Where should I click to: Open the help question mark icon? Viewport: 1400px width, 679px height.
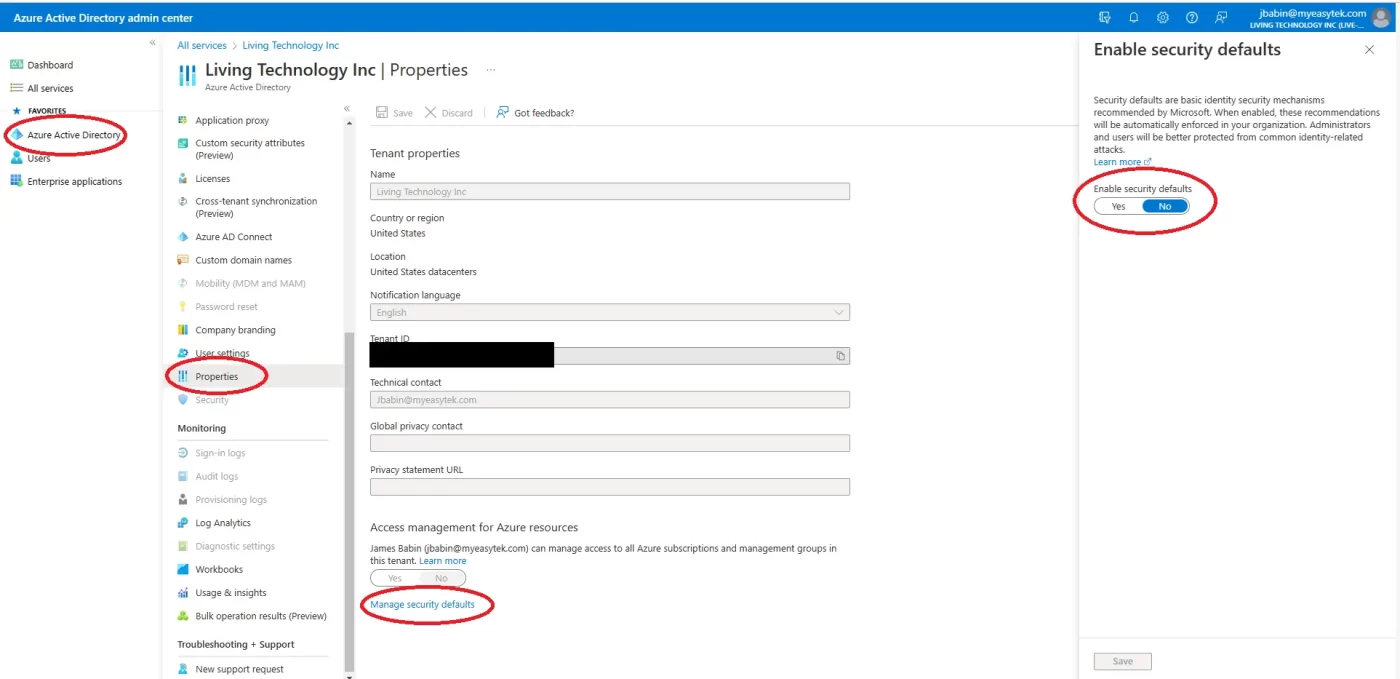pyautogui.click(x=1192, y=17)
